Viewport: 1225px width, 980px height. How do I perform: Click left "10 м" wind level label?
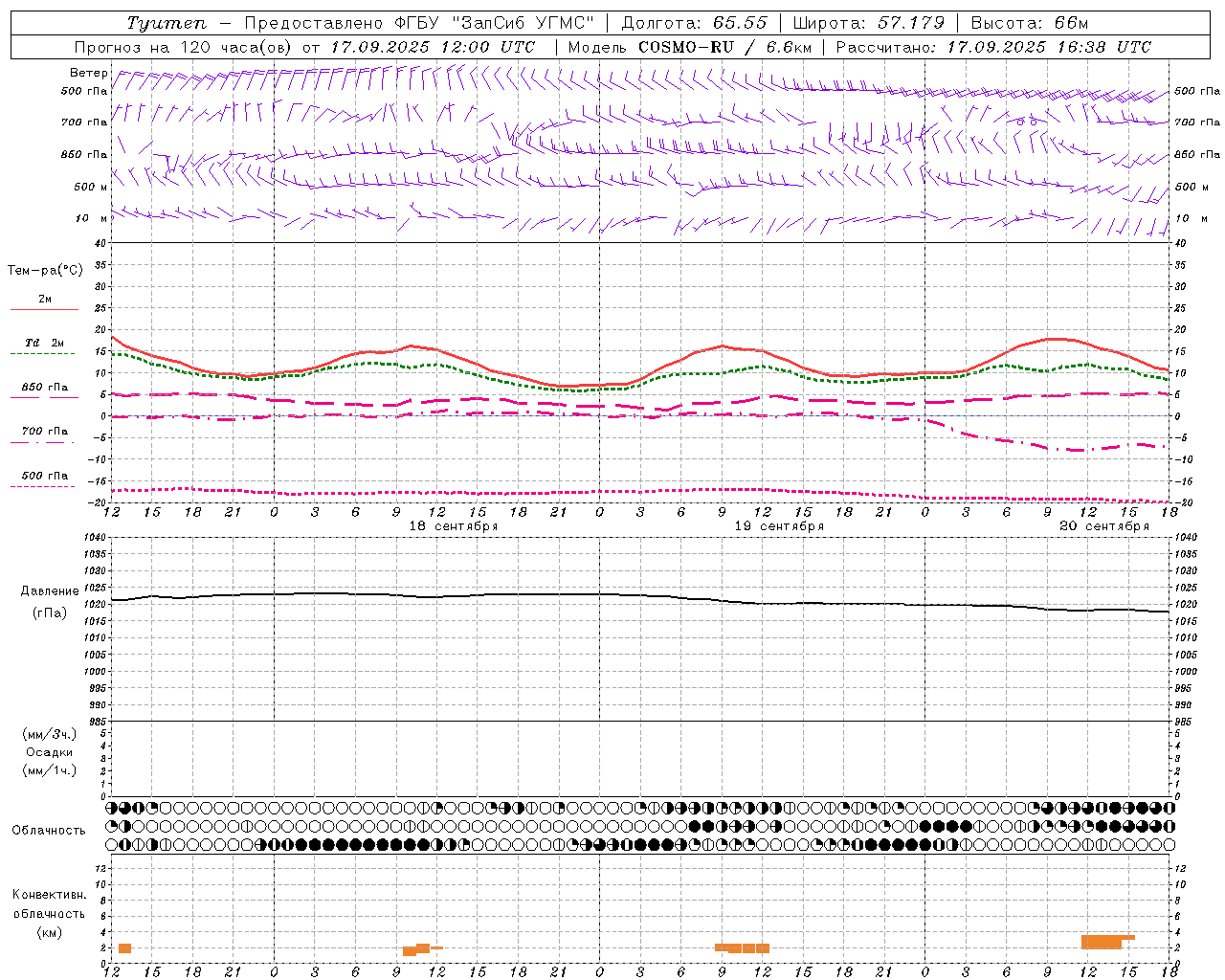point(92,218)
